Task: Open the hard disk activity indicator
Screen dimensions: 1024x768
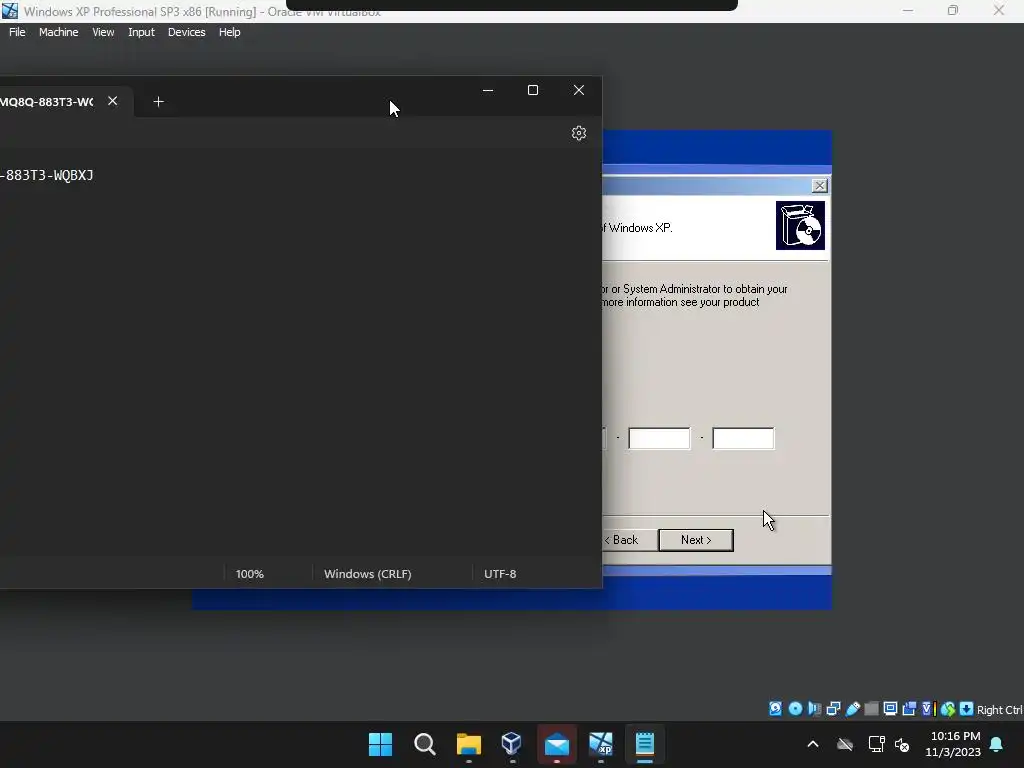Action: pos(775,709)
